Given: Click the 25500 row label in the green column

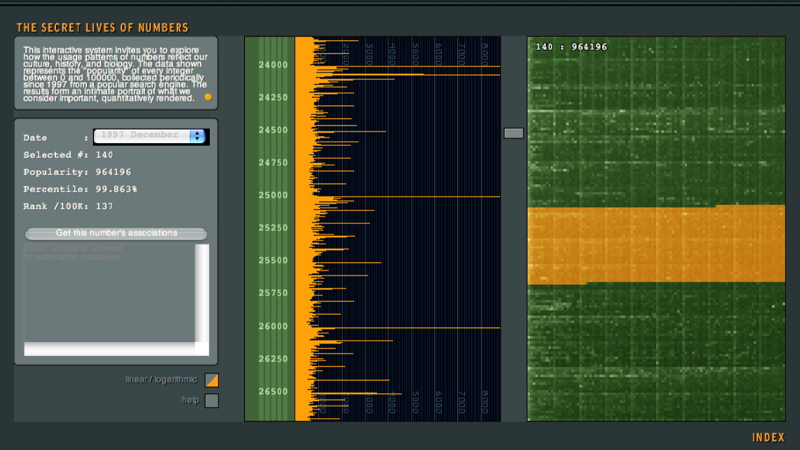Looking at the screenshot, I should (x=273, y=261).
